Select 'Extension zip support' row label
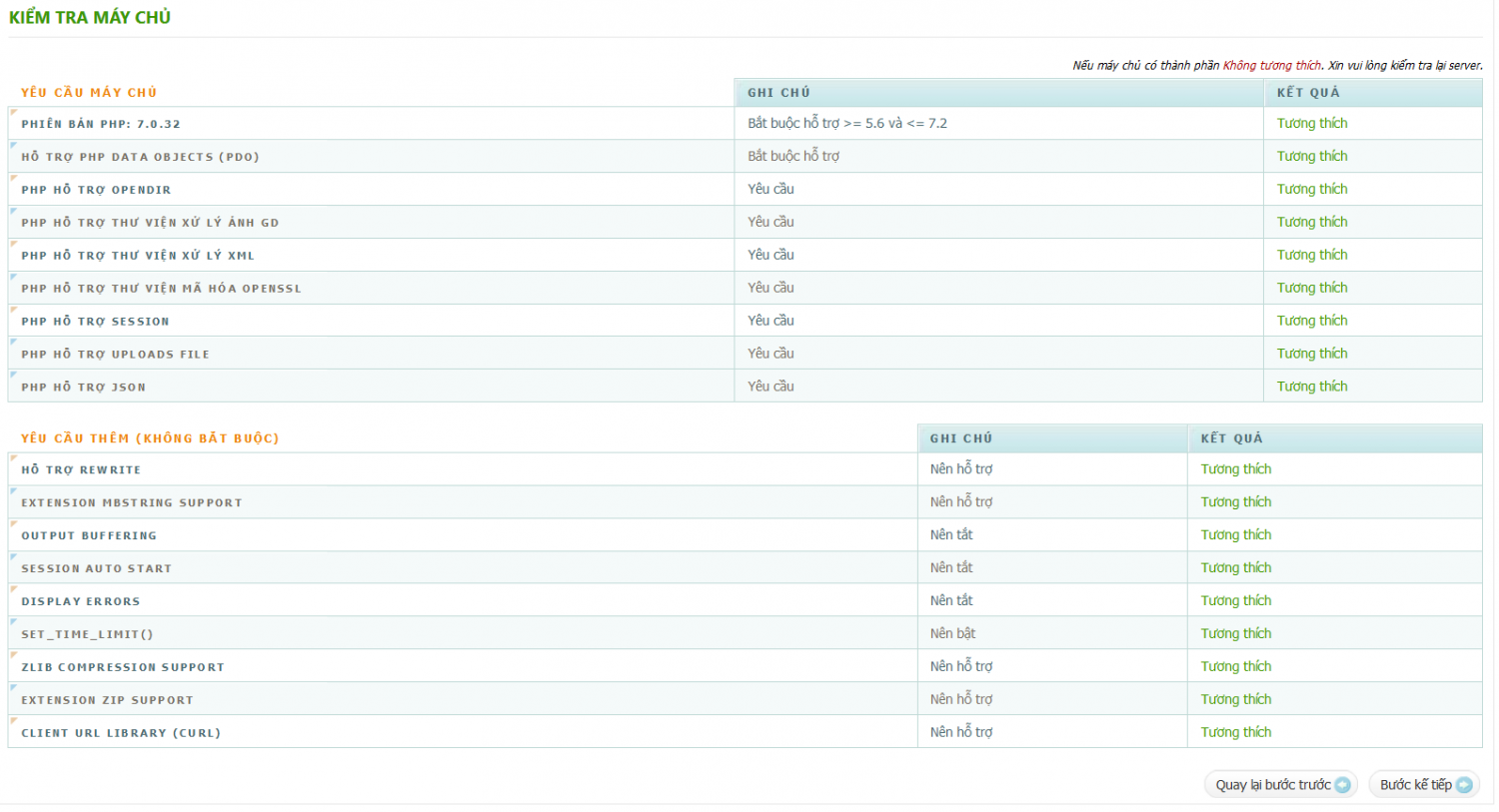 pyautogui.click(x=107, y=701)
